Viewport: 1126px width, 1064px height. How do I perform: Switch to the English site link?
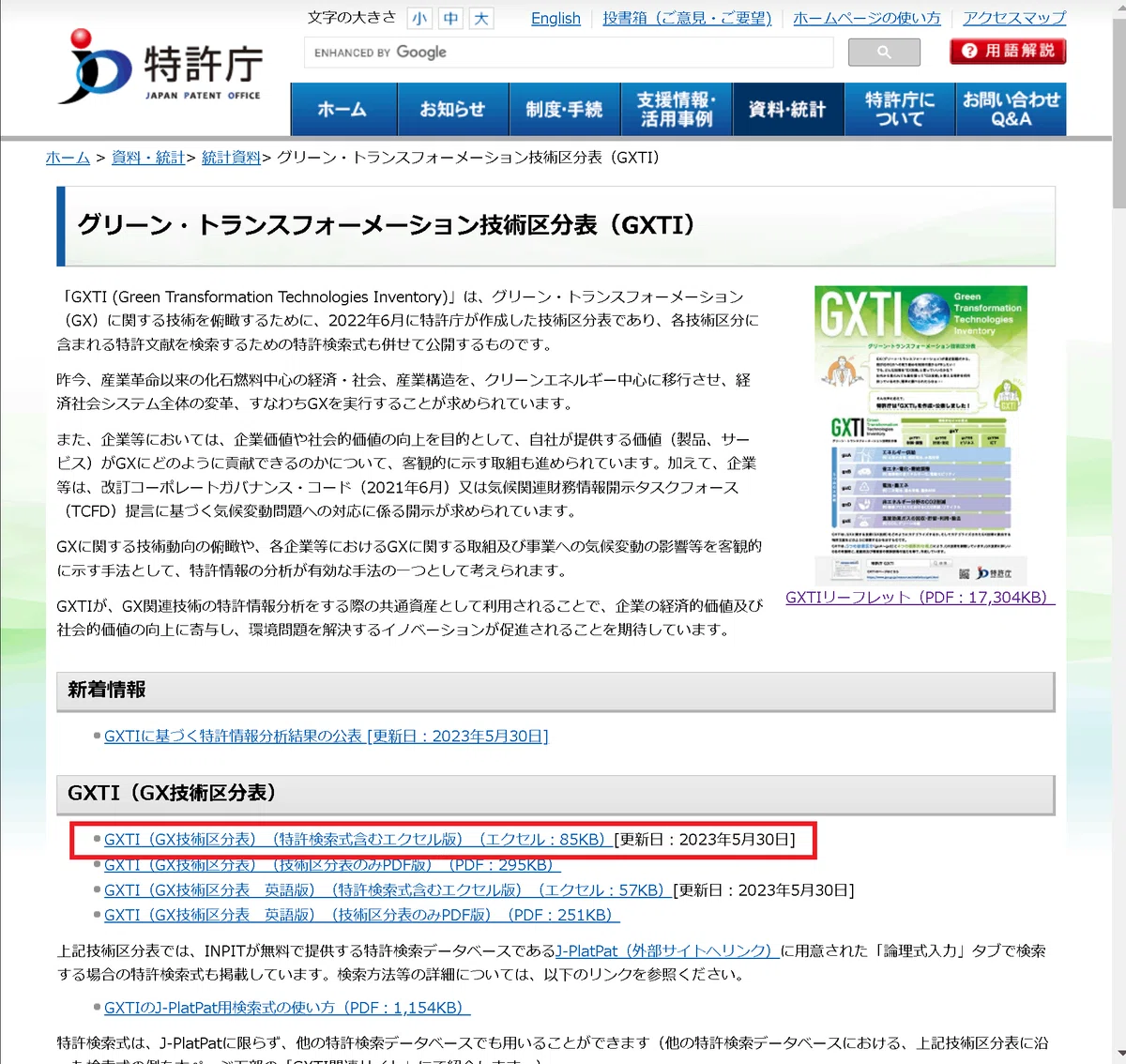555,19
